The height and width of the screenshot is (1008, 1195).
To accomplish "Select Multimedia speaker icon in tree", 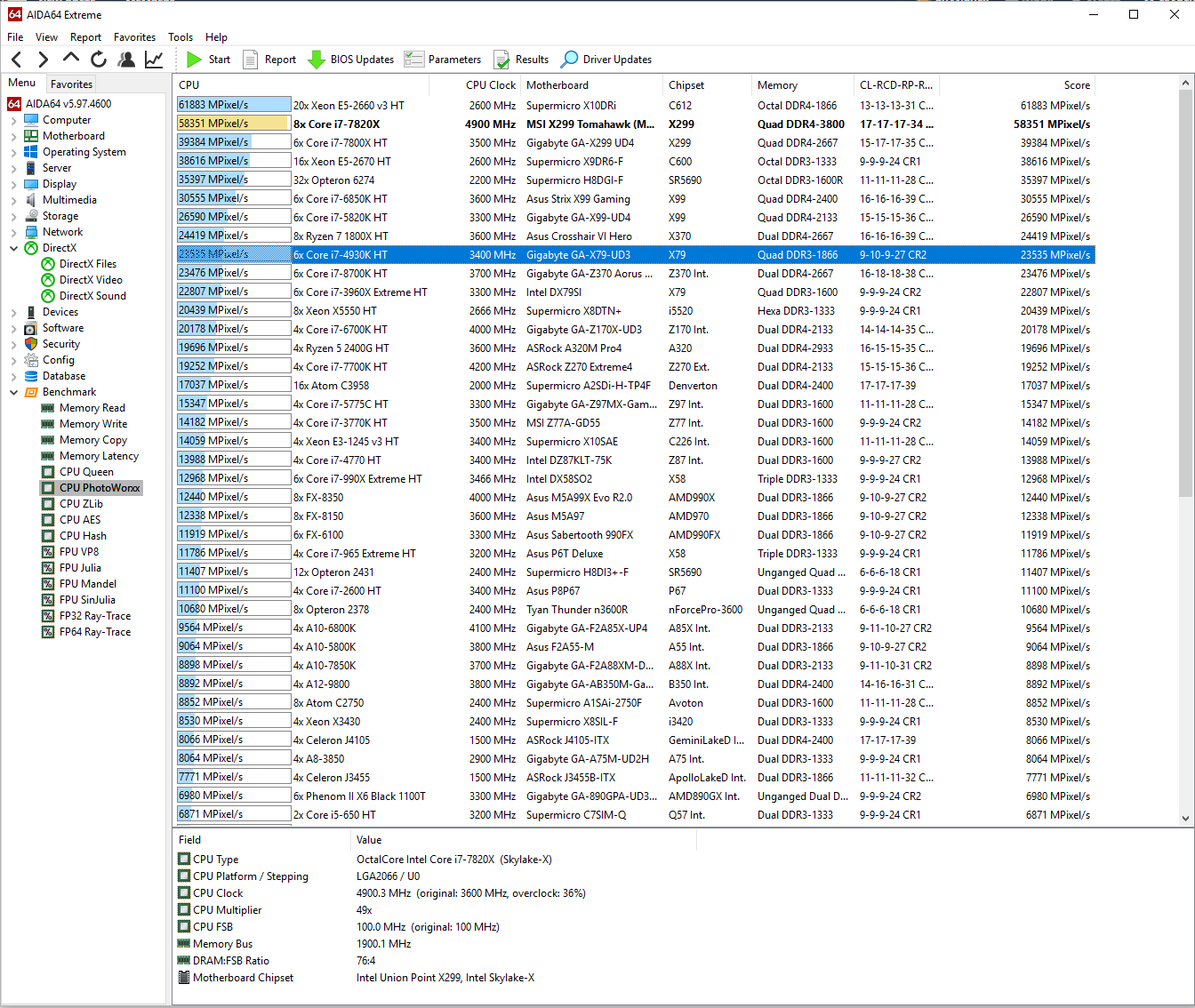I will [31, 200].
